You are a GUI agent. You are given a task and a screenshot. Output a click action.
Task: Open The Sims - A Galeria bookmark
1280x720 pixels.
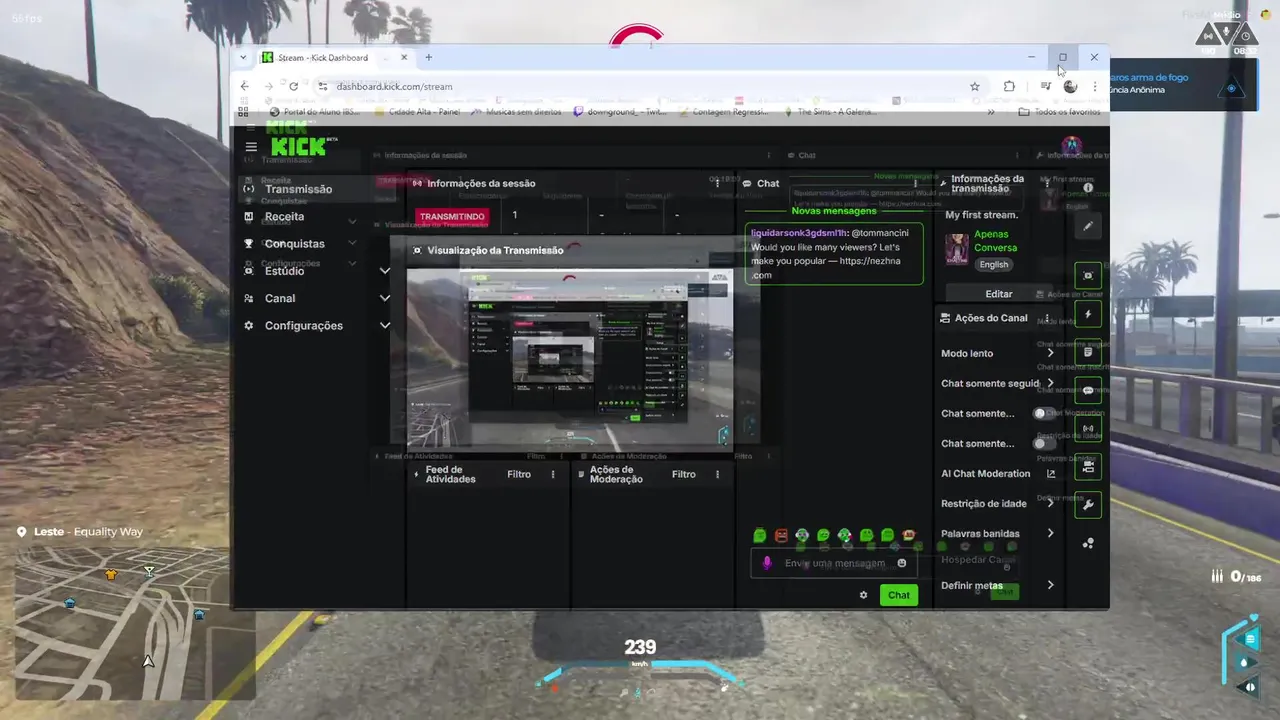click(x=830, y=112)
